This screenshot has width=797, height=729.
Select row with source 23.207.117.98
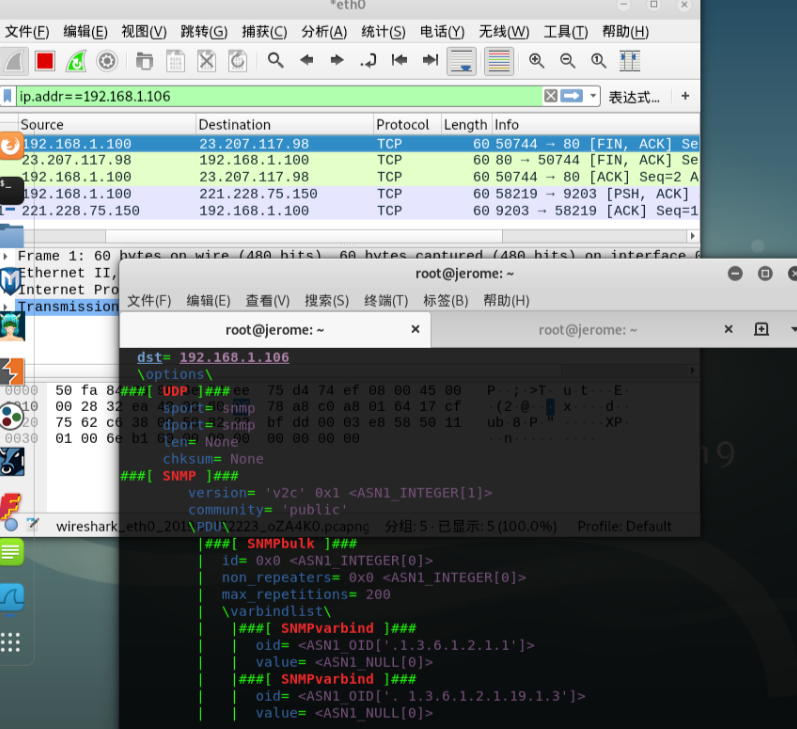click(350, 160)
